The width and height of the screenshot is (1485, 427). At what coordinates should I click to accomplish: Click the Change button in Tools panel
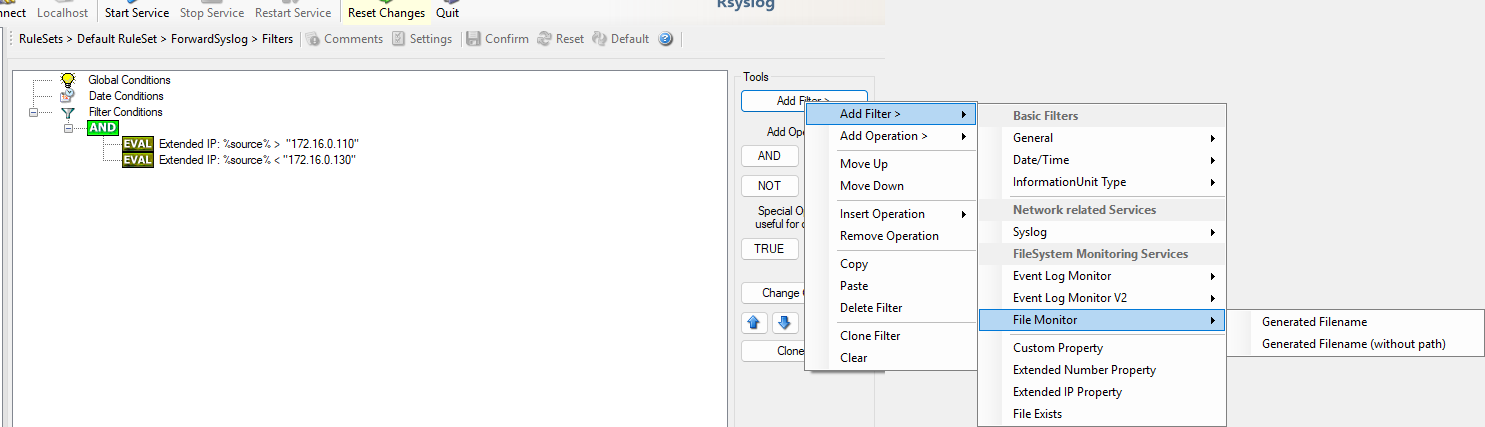point(775,293)
